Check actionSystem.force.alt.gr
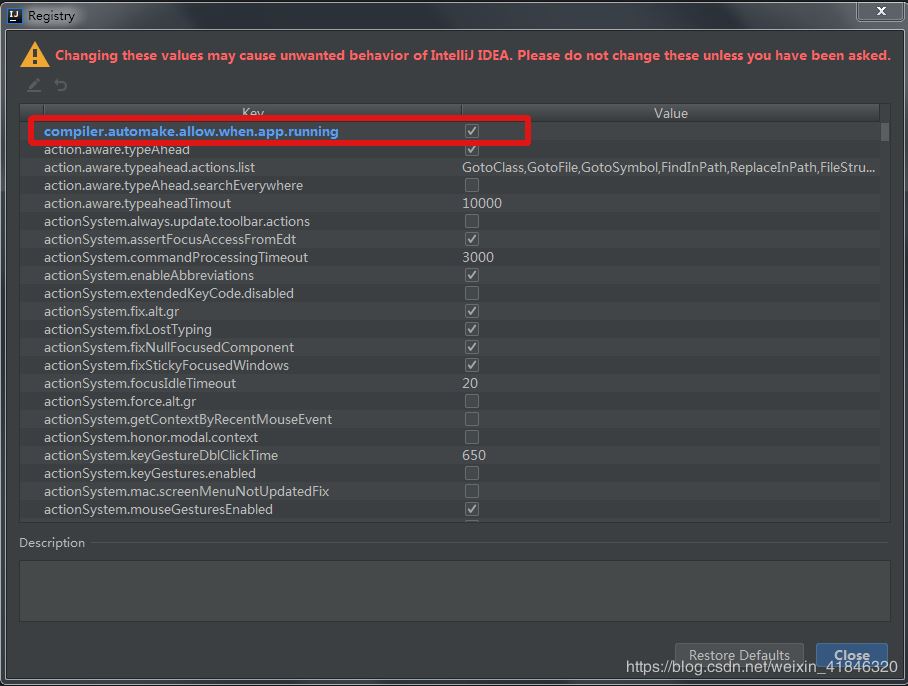908x686 pixels. [x=470, y=401]
